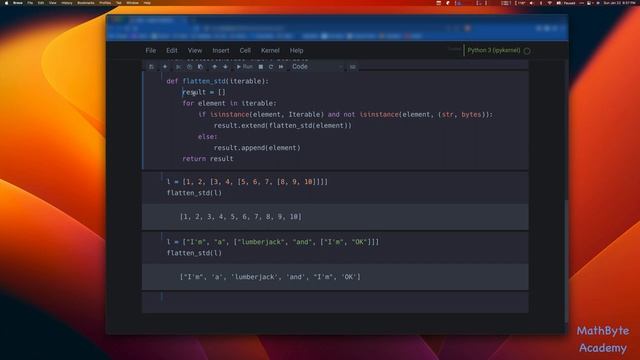Open the Kernel menu
This screenshot has height=360, width=640.
pyautogui.click(x=270, y=51)
